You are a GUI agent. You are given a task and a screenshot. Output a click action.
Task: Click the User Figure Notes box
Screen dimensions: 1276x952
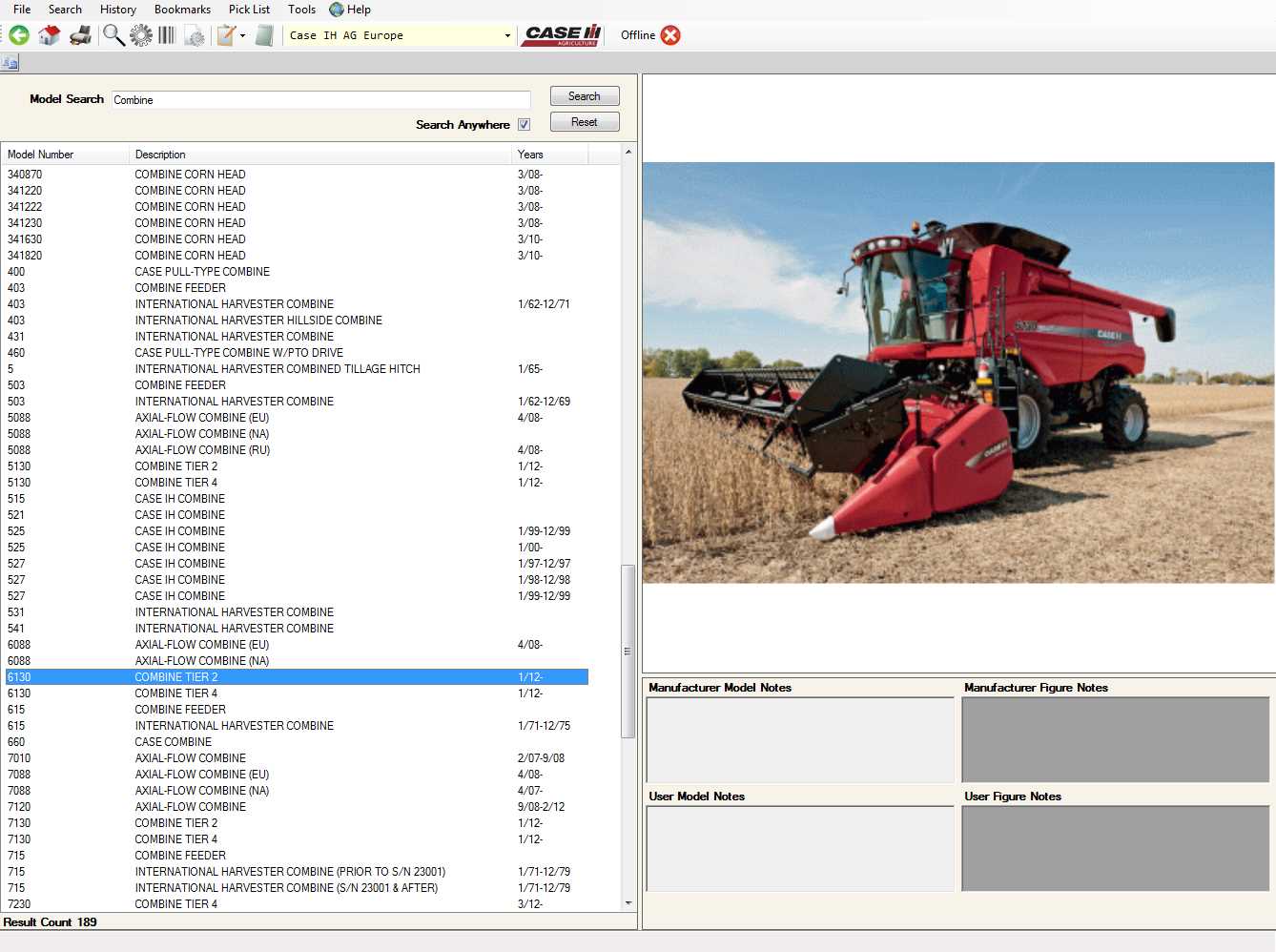pyautogui.click(x=1116, y=849)
